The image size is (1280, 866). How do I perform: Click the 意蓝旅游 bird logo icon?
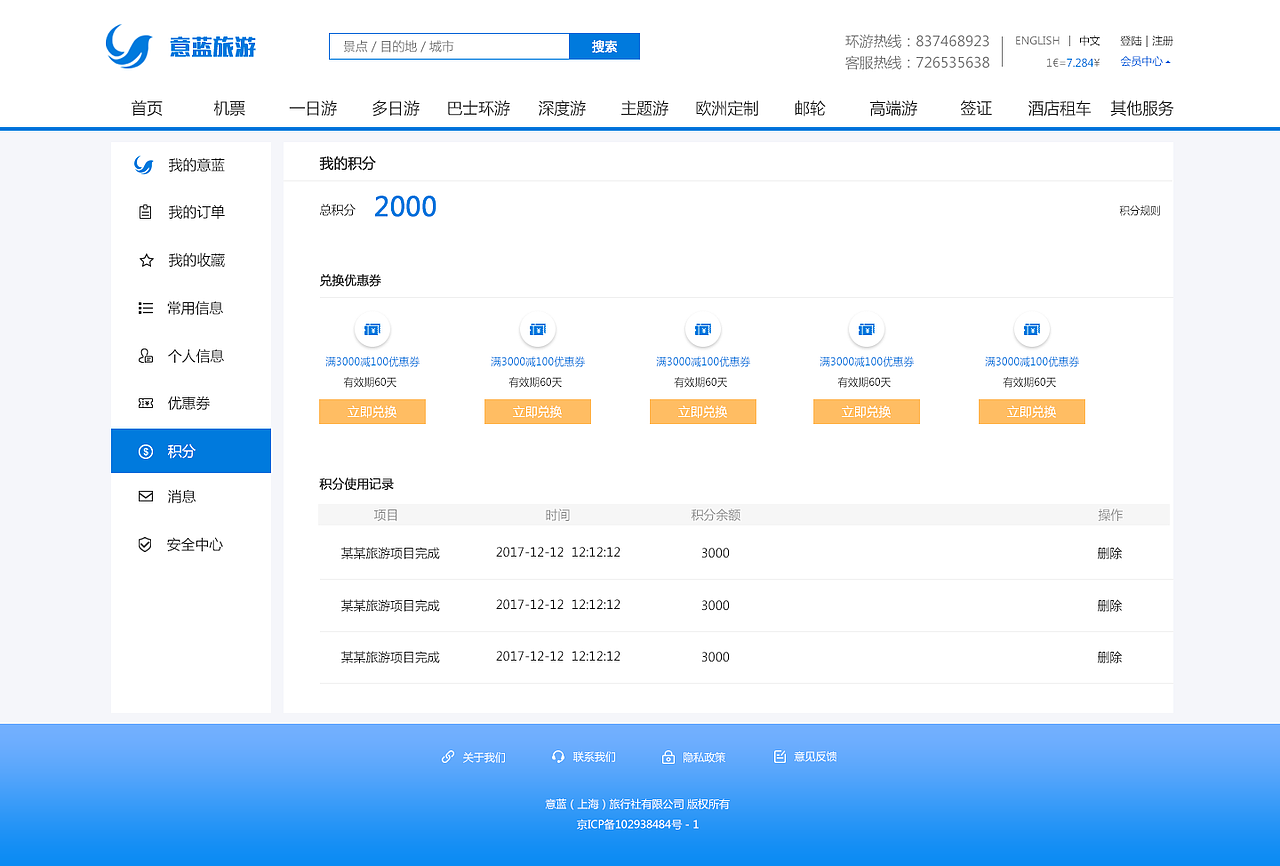(129, 46)
